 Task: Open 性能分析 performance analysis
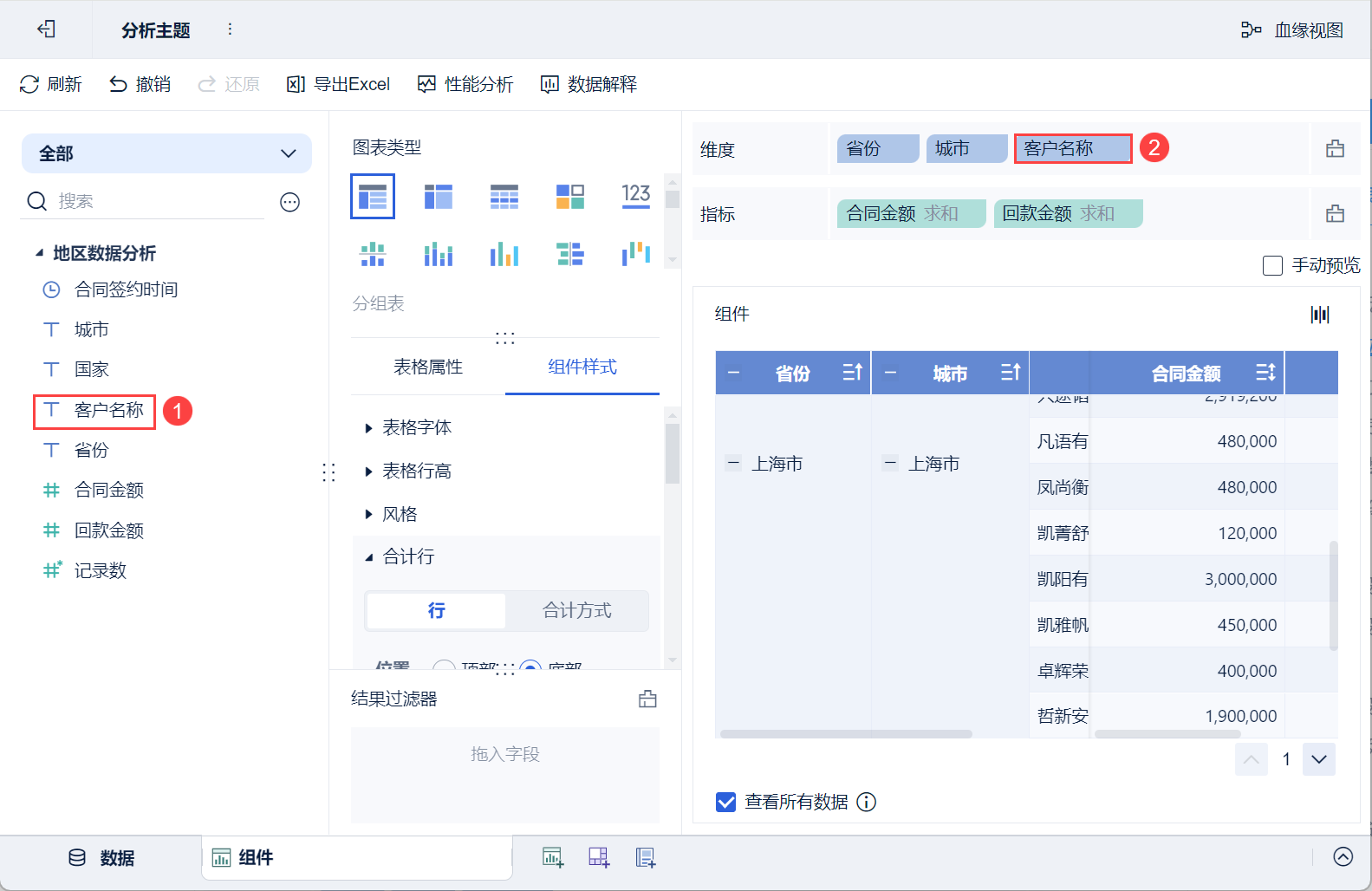coord(465,84)
